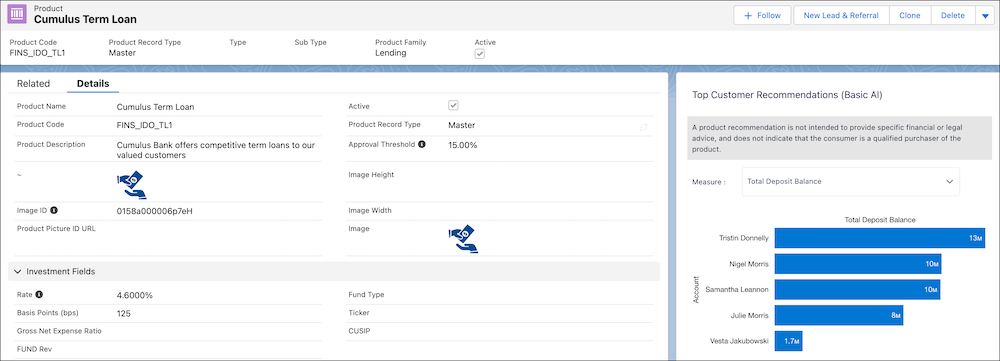Click the Lending product family value
The image size is (1000, 361).
[390, 53]
